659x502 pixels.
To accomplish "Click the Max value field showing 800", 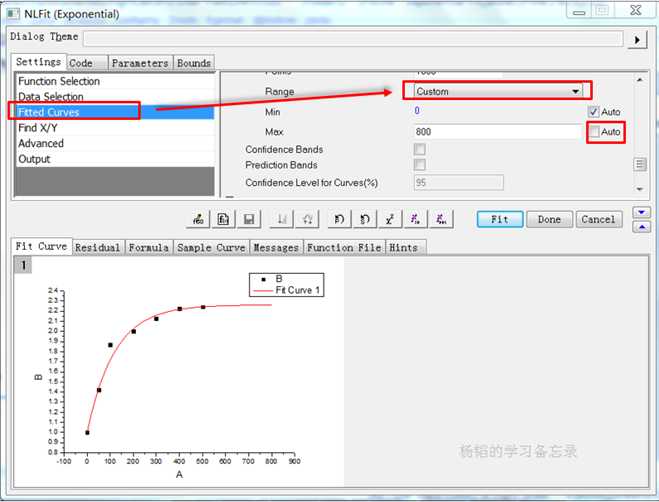I will coord(499,132).
